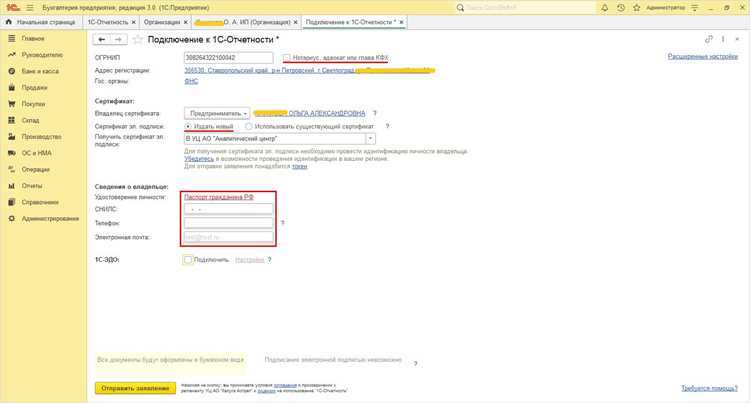Open the hamburger main menu icon
The height and width of the screenshot is (403, 750).
point(30,8)
